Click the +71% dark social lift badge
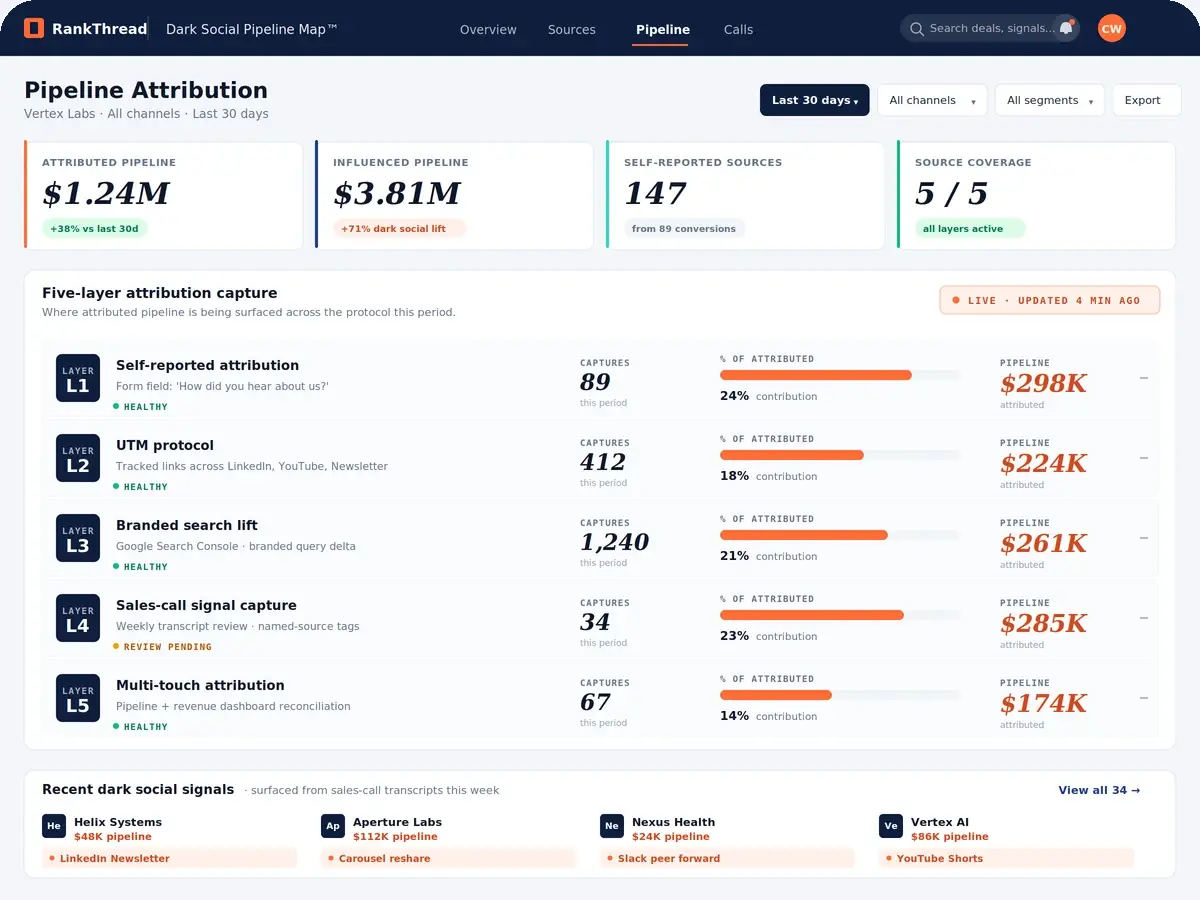 click(x=399, y=228)
